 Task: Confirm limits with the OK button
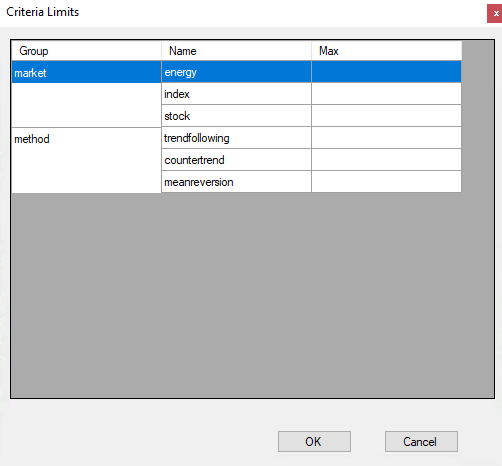point(314,442)
